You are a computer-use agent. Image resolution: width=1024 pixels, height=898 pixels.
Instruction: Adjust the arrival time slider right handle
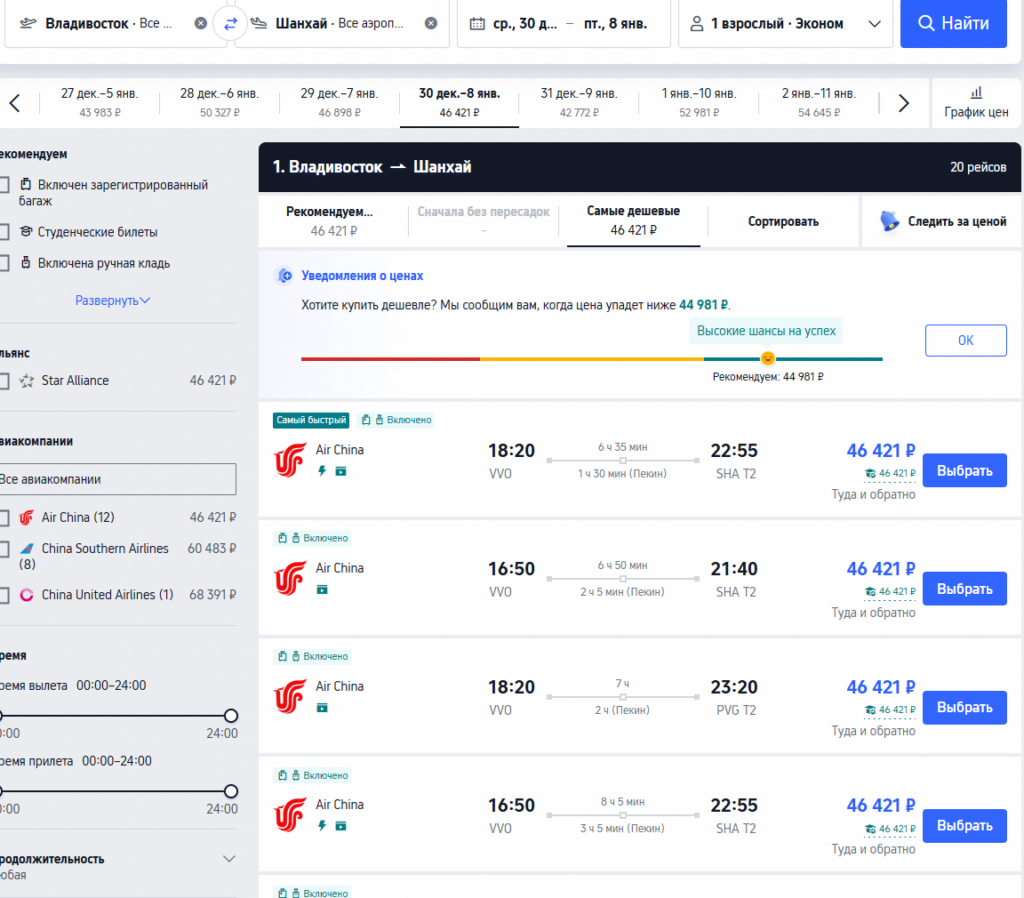point(231,792)
